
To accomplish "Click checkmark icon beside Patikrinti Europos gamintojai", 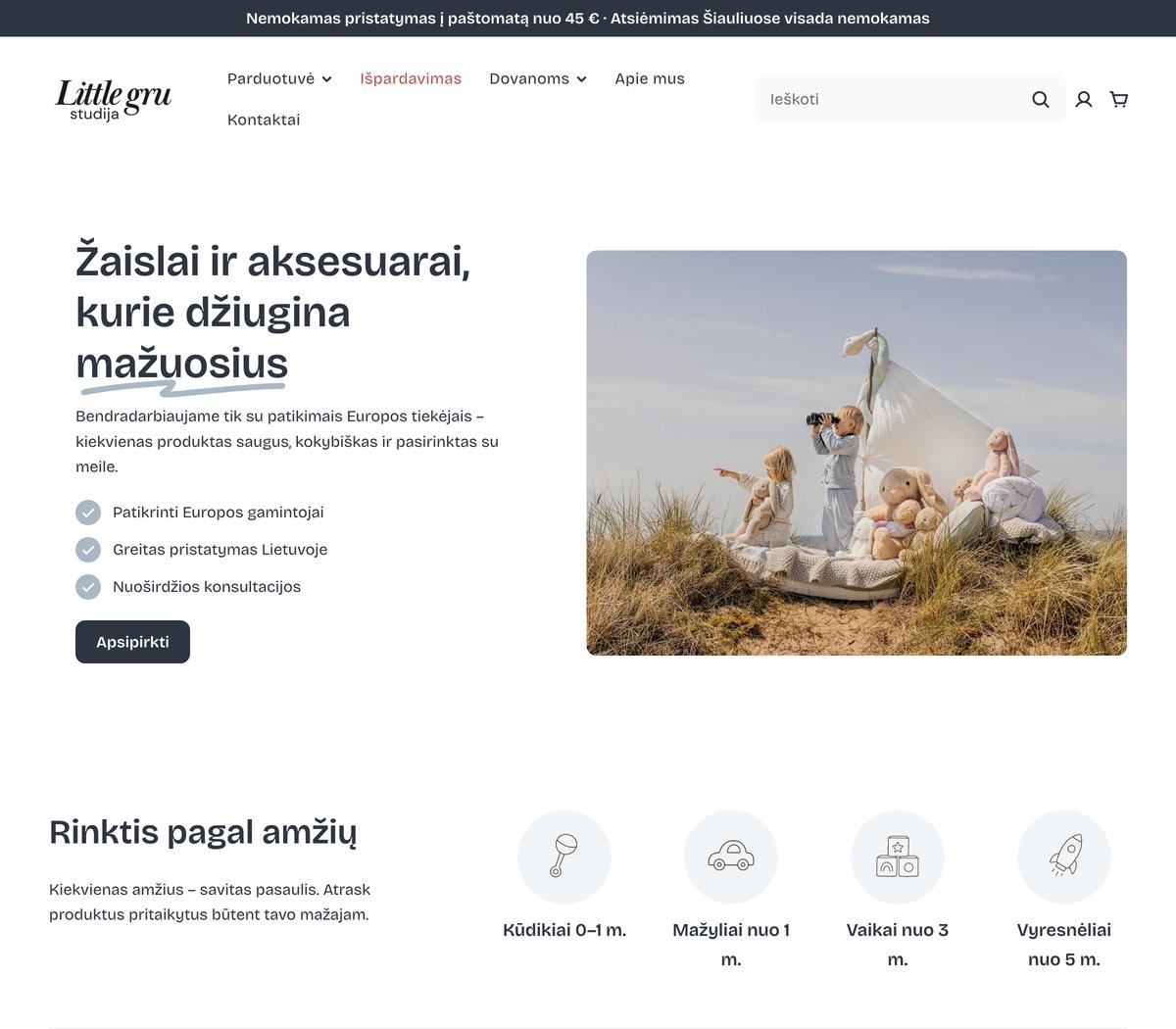I will pyautogui.click(x=88, y=513).
